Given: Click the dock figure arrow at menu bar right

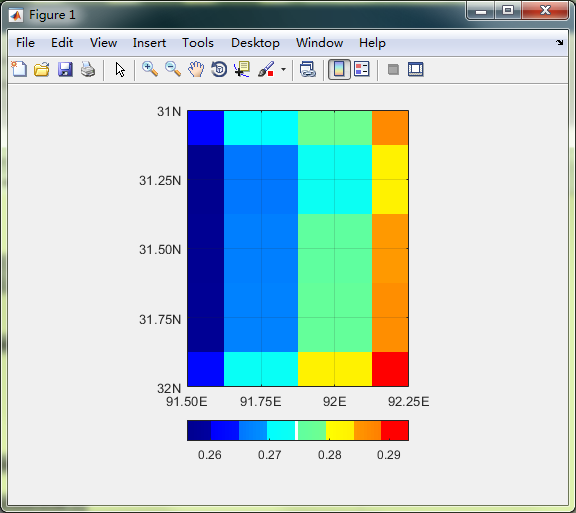Looking at the screenshot, I should coord(559,43).
